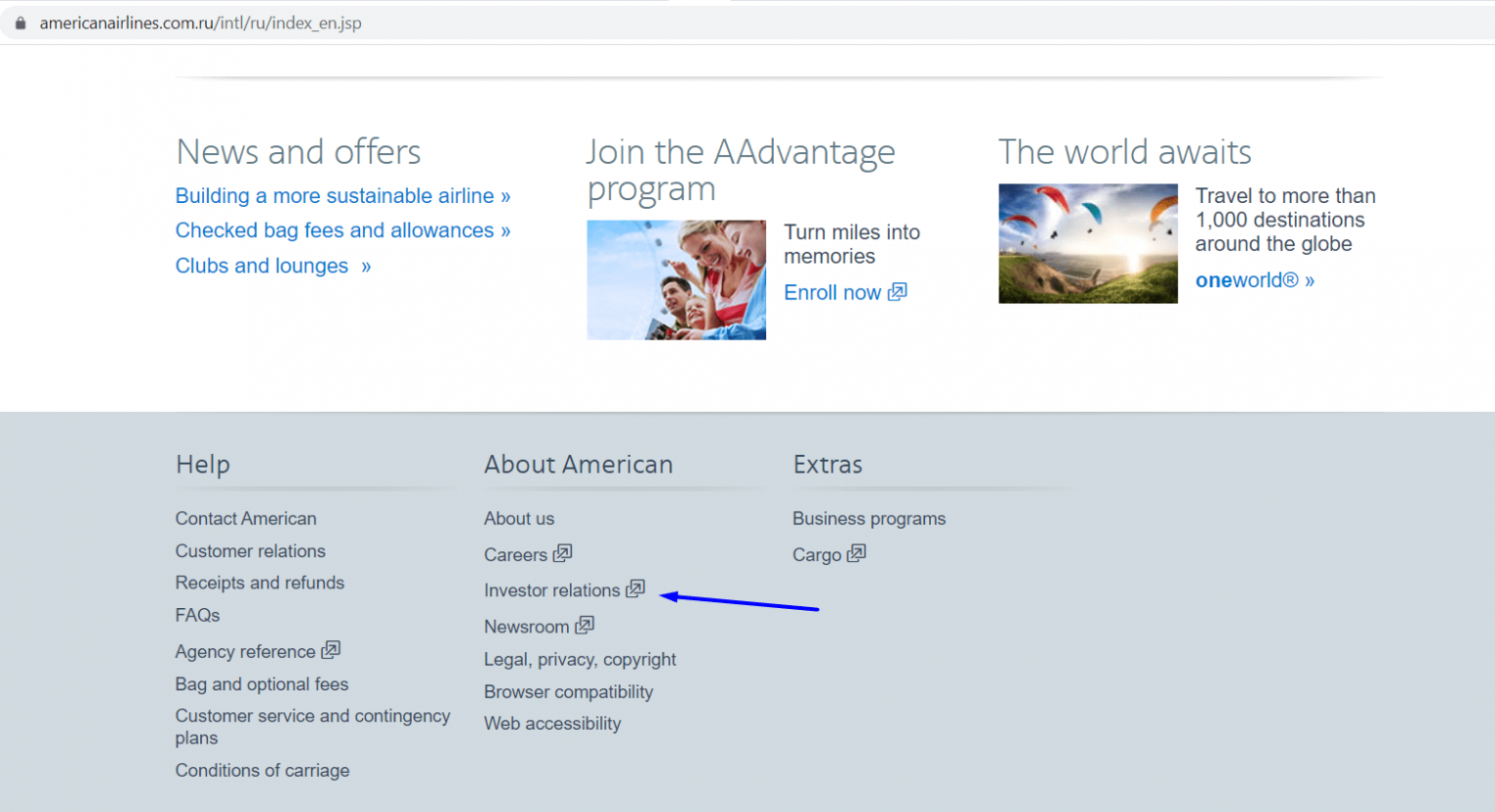Click Travel to more than 1,000 destinations text

tap(1285, 220)
